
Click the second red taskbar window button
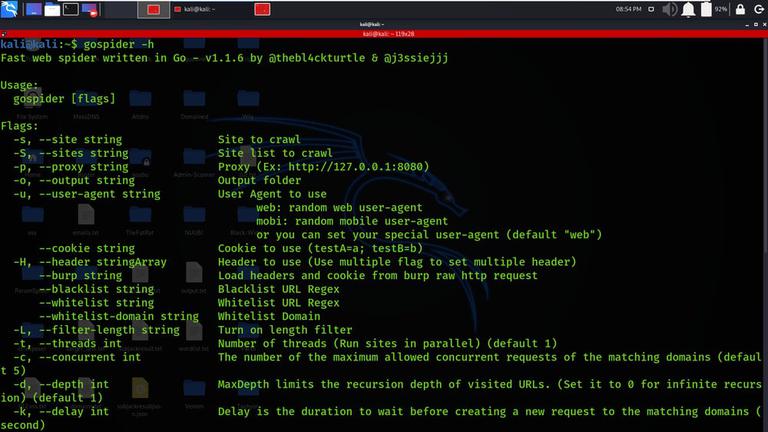click(x=262, y=9)
